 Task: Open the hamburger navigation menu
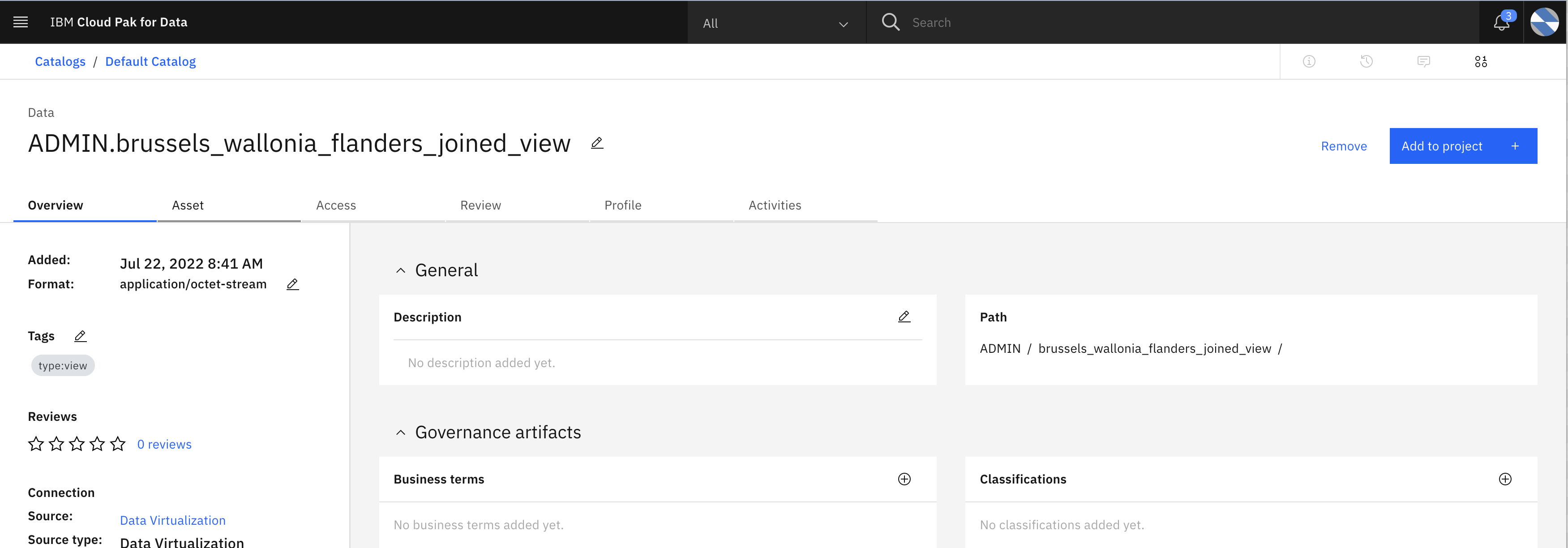coord(21,22)
